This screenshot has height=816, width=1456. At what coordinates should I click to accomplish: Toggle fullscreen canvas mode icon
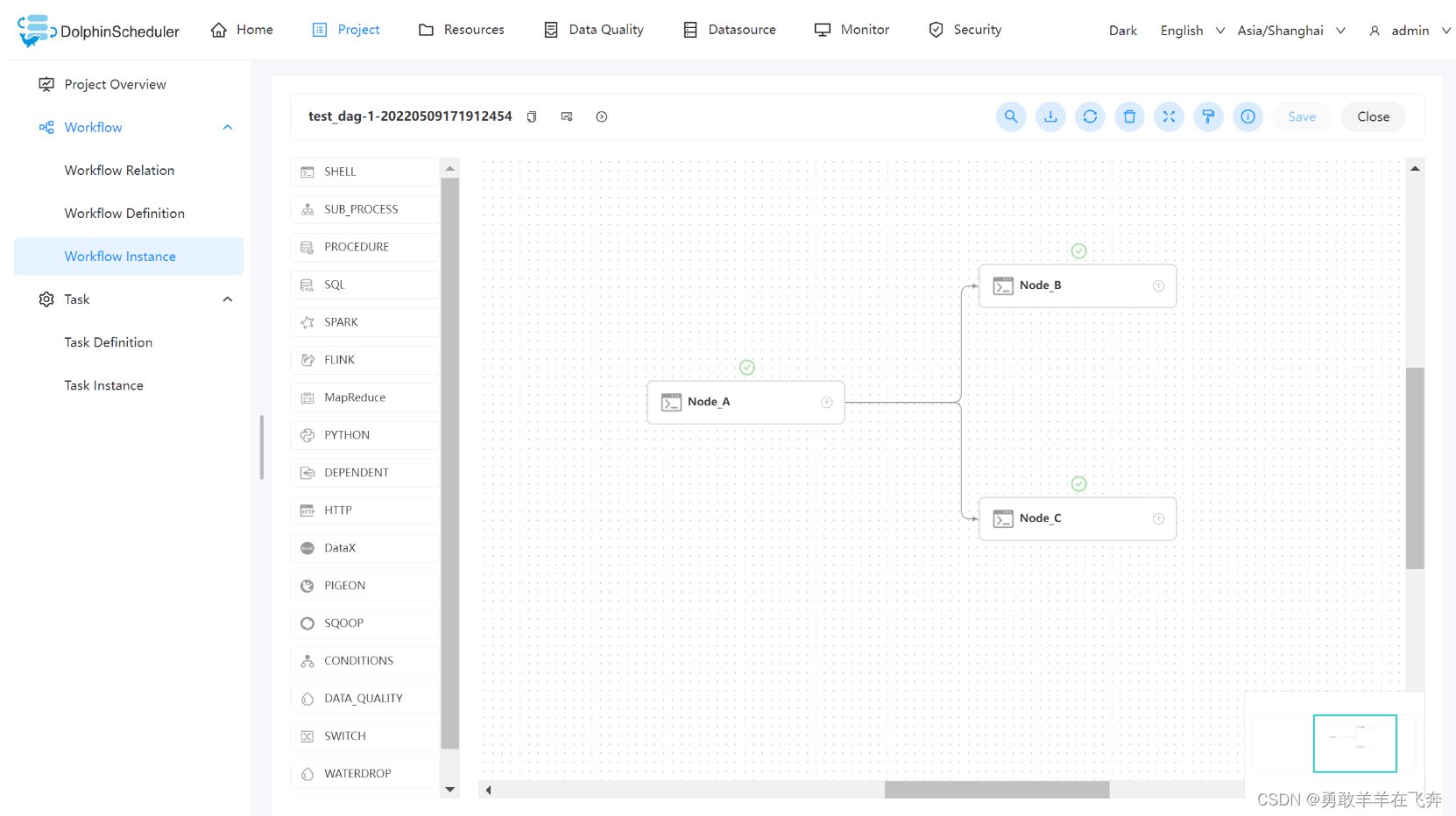point(1169,116)
